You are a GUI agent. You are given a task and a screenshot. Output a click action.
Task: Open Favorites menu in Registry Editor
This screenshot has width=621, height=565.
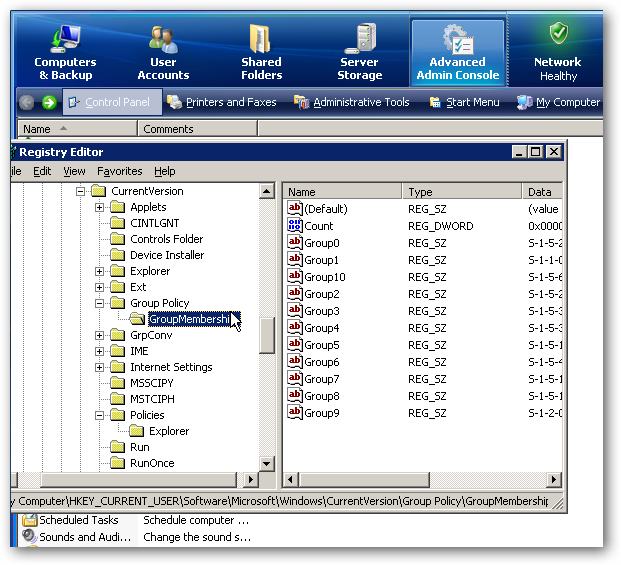[x=120, y=171]
